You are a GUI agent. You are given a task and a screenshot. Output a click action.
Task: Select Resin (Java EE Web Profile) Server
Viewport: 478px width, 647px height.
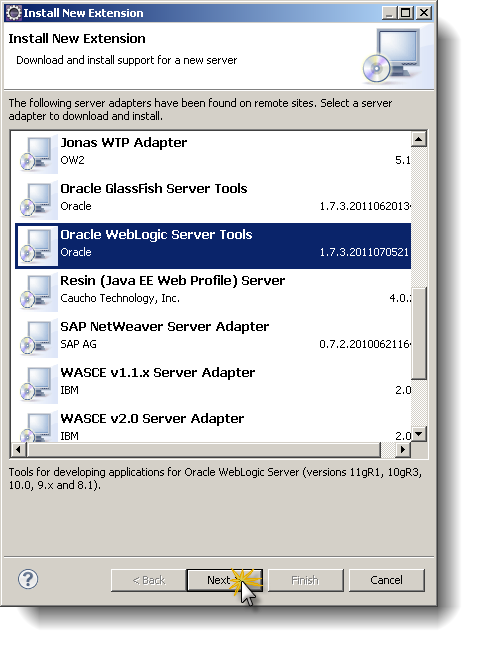coord(213,292)
